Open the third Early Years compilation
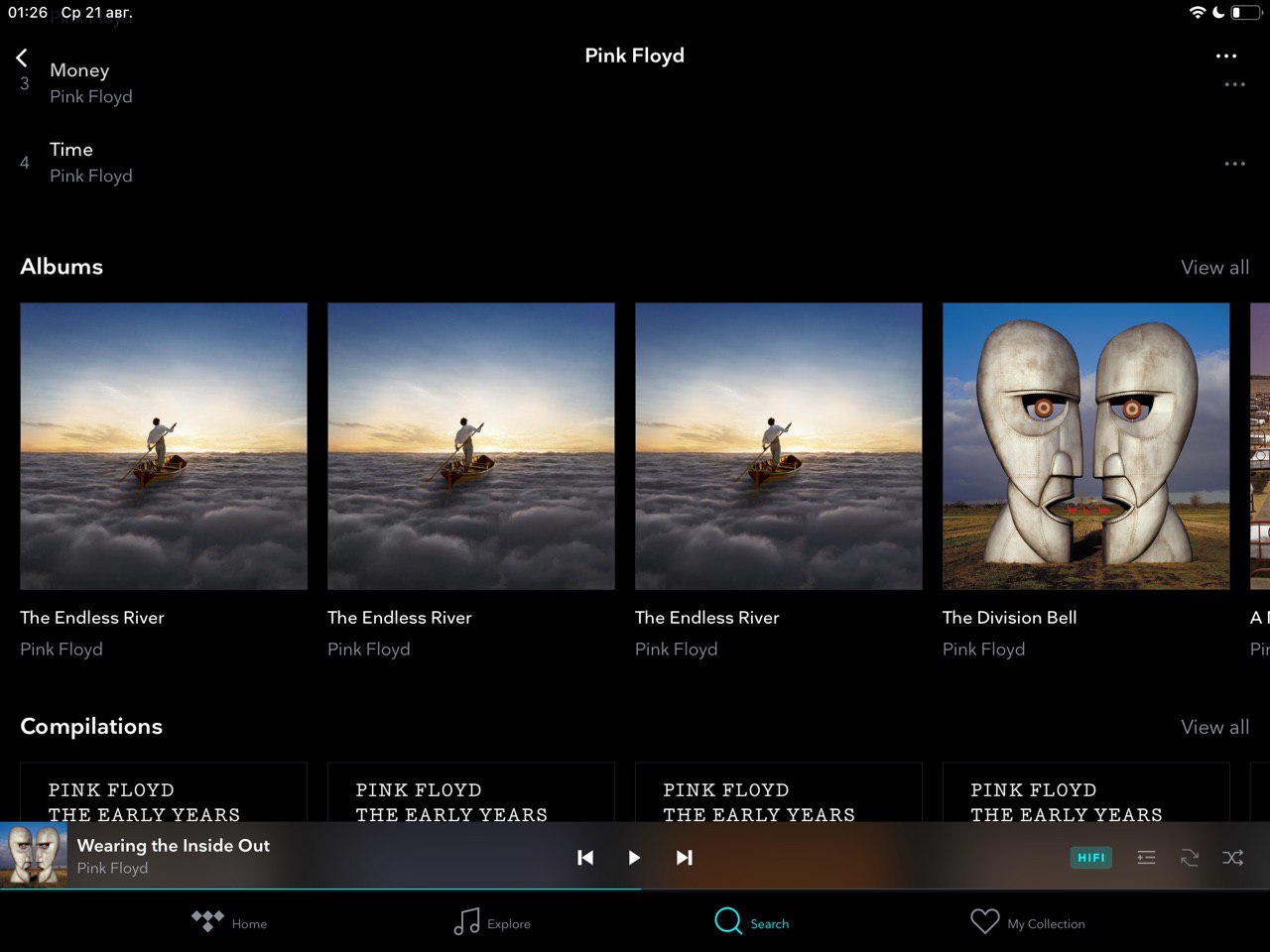This screenshot has width=1270, height=952. coord(779,792)
